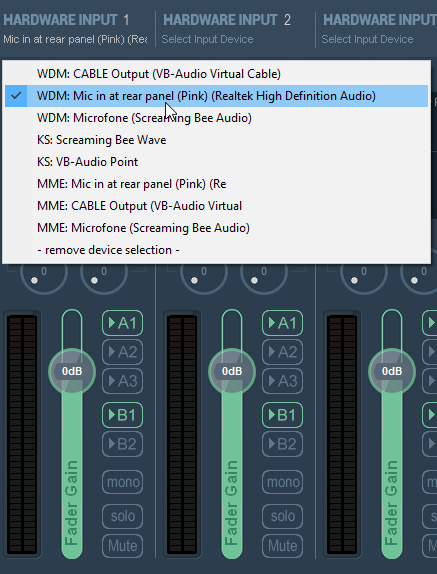Open Hardware Input 2 Select Input Device

tap(207, 39)
